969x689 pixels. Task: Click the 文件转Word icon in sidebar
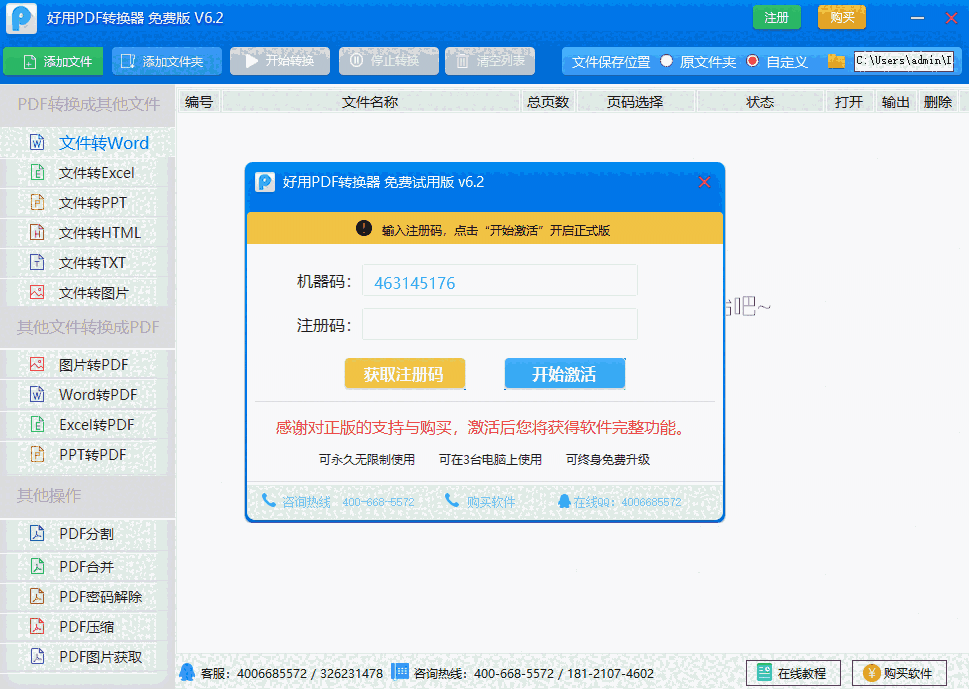tap(37, 143)
